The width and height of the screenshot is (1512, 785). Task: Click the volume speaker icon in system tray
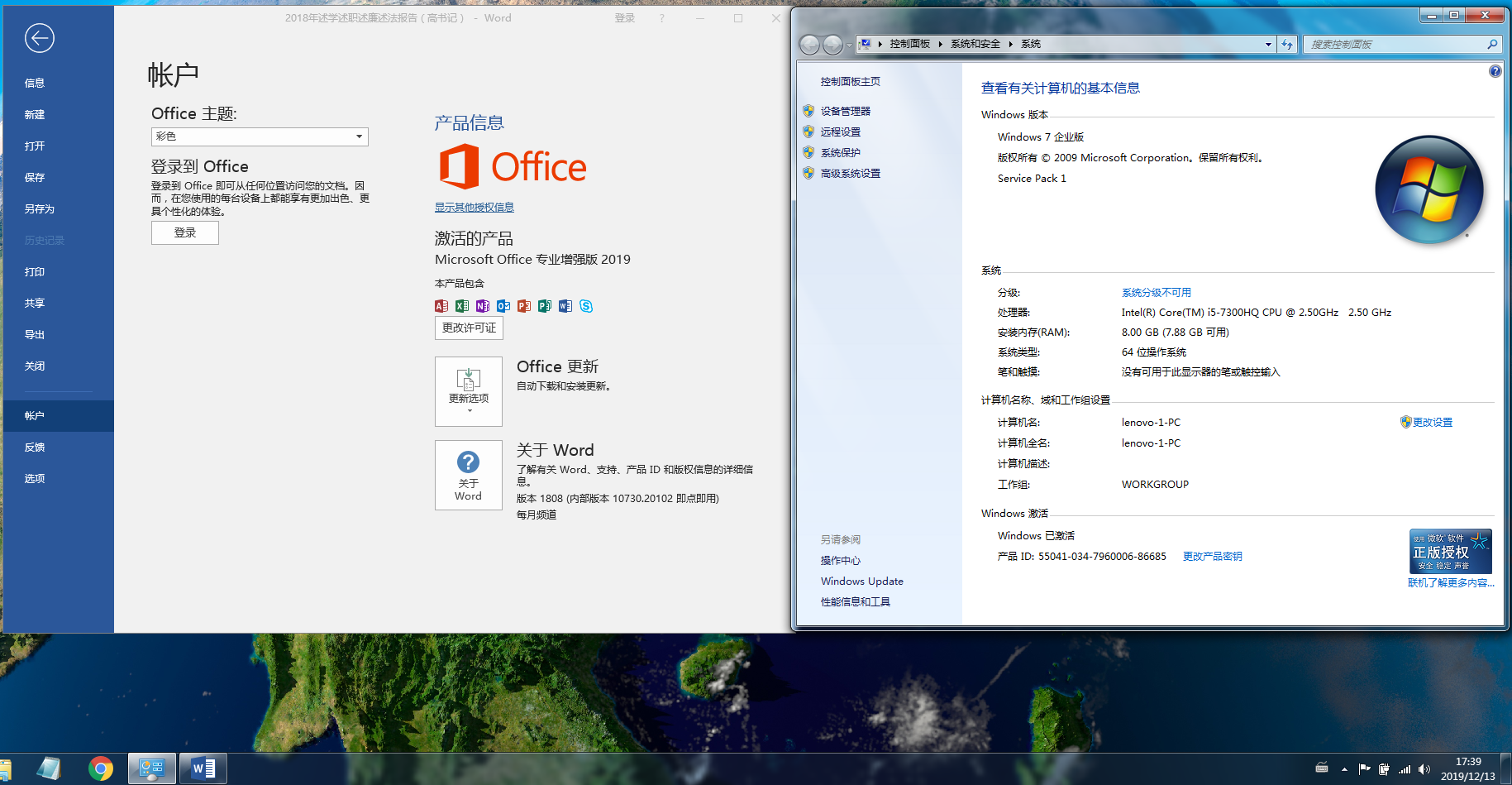pyautogui.click(x=1424, y=769)
